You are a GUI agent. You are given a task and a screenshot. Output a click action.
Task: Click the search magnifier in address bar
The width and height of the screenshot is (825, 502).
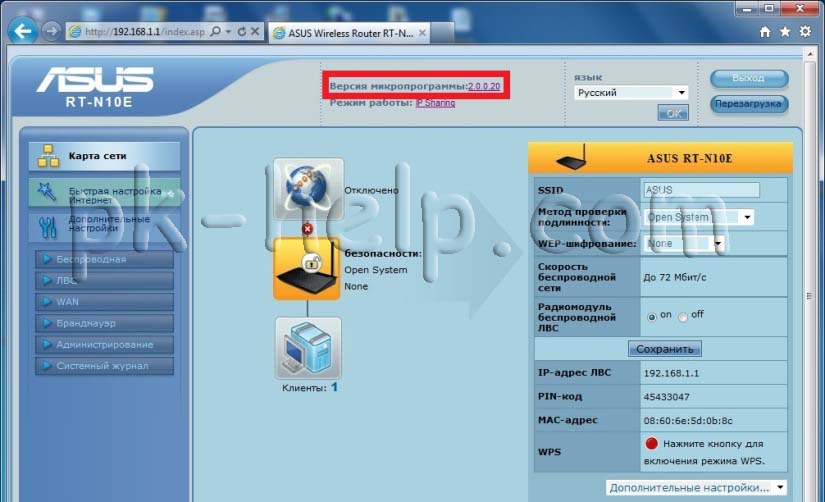pos(215,32)
